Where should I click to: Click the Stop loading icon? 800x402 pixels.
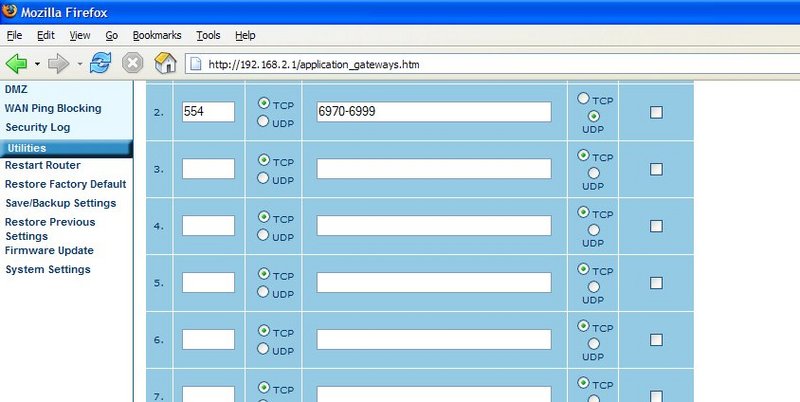(132, 64)
